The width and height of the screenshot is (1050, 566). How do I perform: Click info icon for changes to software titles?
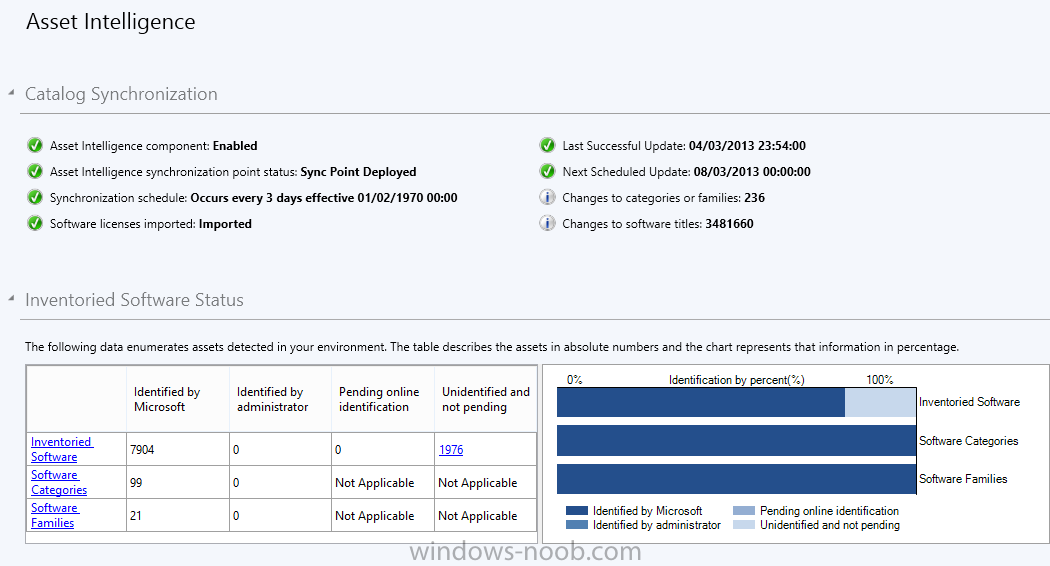click(x=547, y=224)
